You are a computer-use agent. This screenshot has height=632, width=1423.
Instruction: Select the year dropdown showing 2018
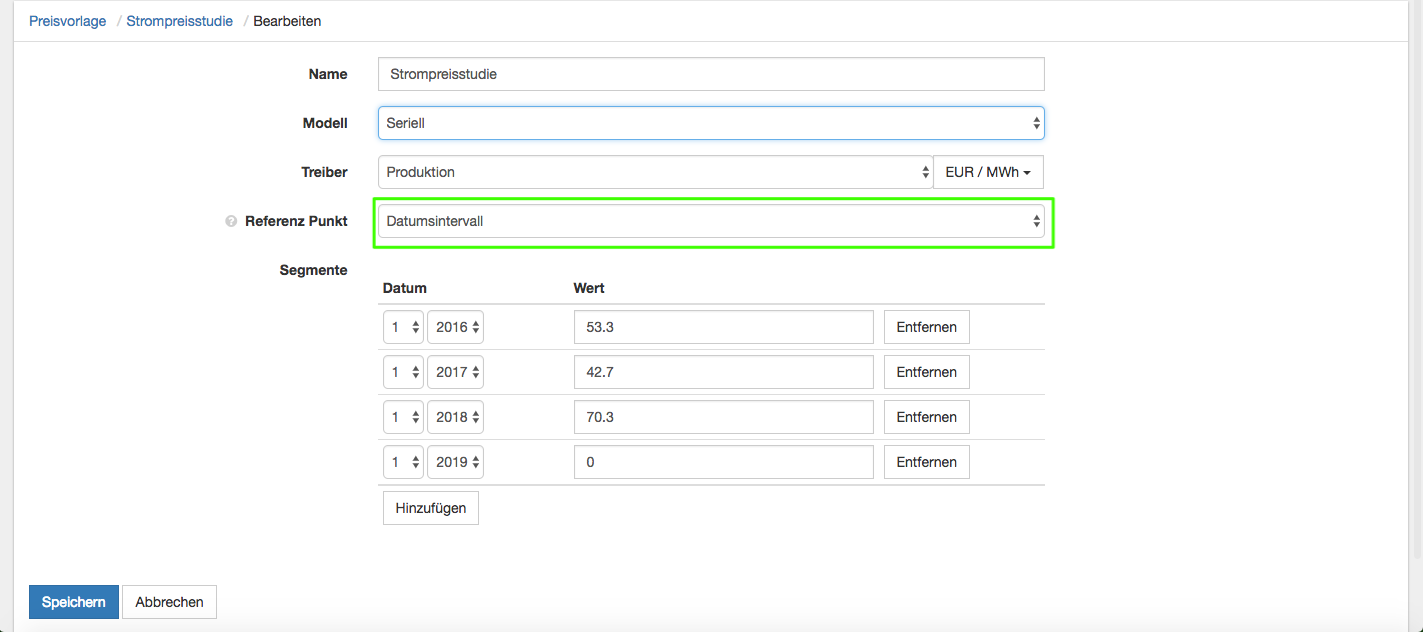point(455,417)
